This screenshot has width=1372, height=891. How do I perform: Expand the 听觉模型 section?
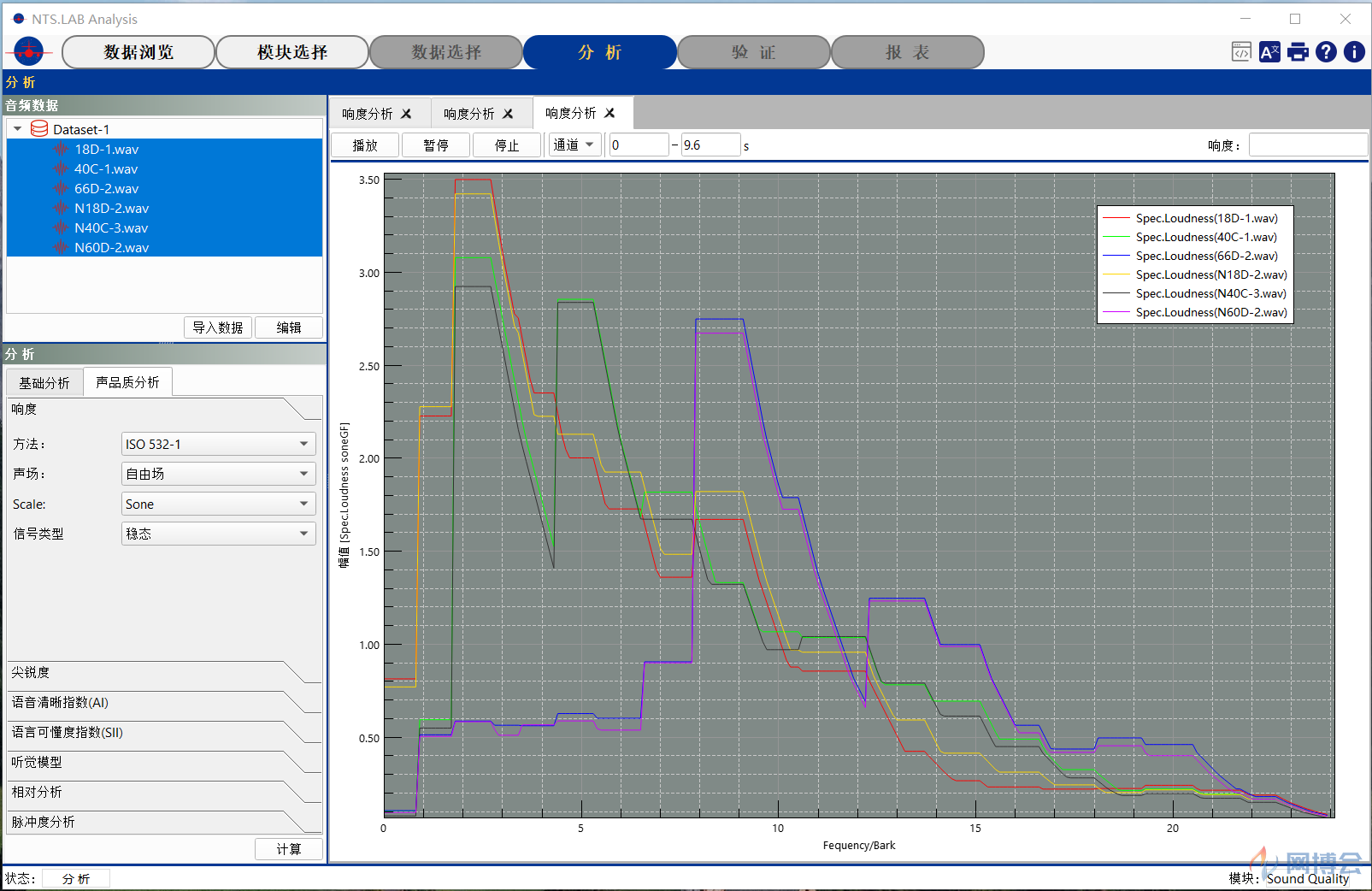(x=164, y=762)
